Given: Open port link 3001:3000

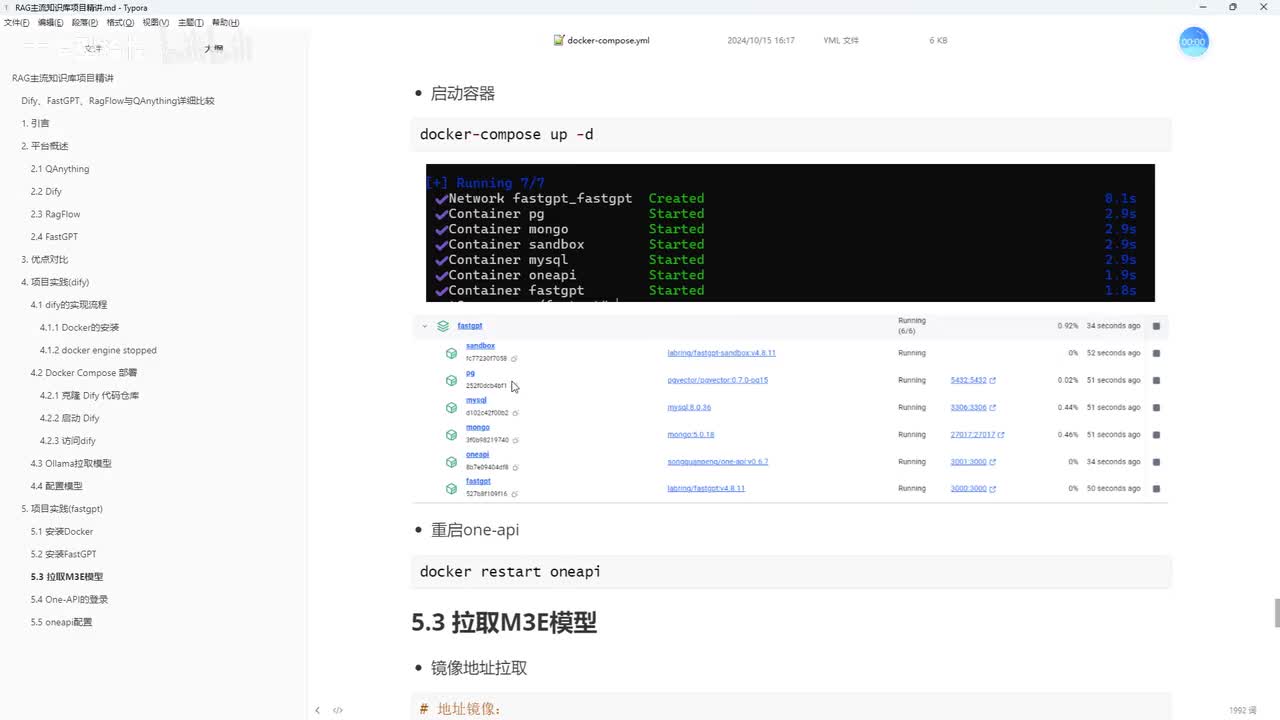Looking at the screenshot, I should click(968, 462).
